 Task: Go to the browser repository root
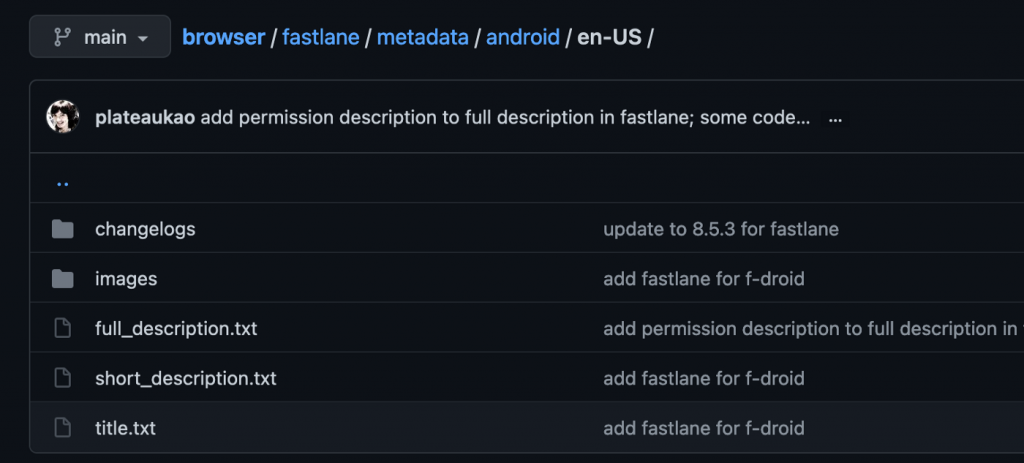tap(223, 38)
